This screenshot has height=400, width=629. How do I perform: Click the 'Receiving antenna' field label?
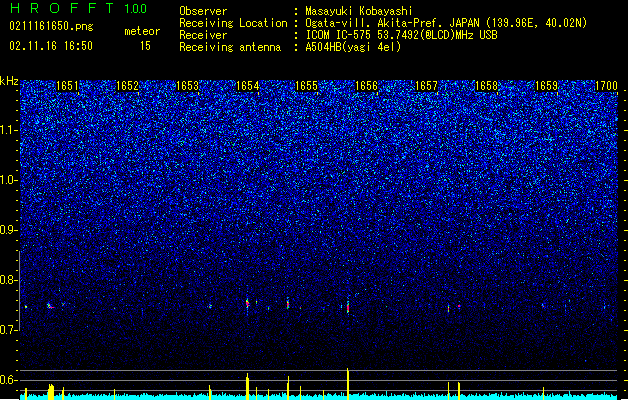[x=230, y=47]
